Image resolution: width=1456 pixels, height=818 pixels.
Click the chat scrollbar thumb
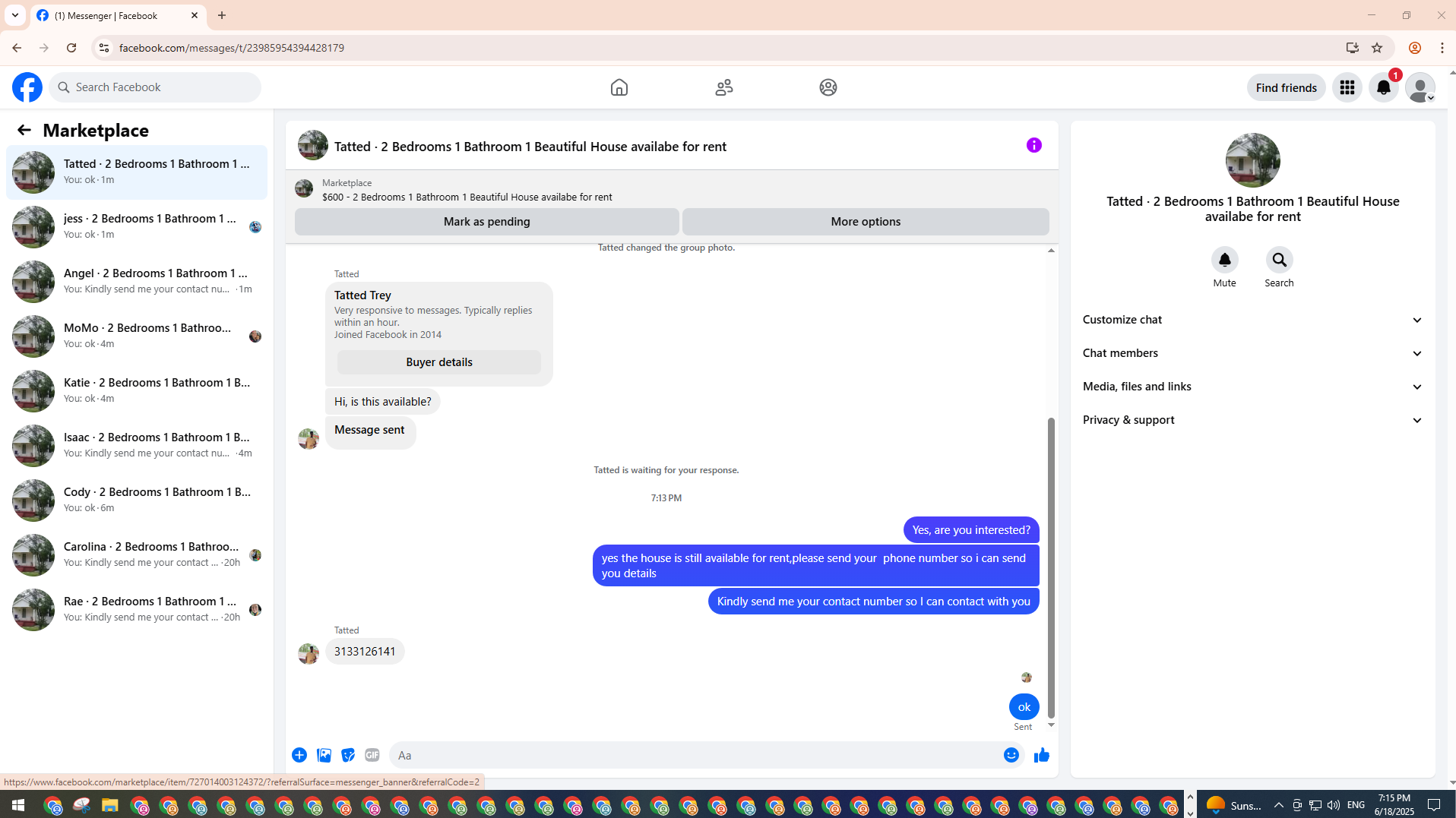[1052, 567]
